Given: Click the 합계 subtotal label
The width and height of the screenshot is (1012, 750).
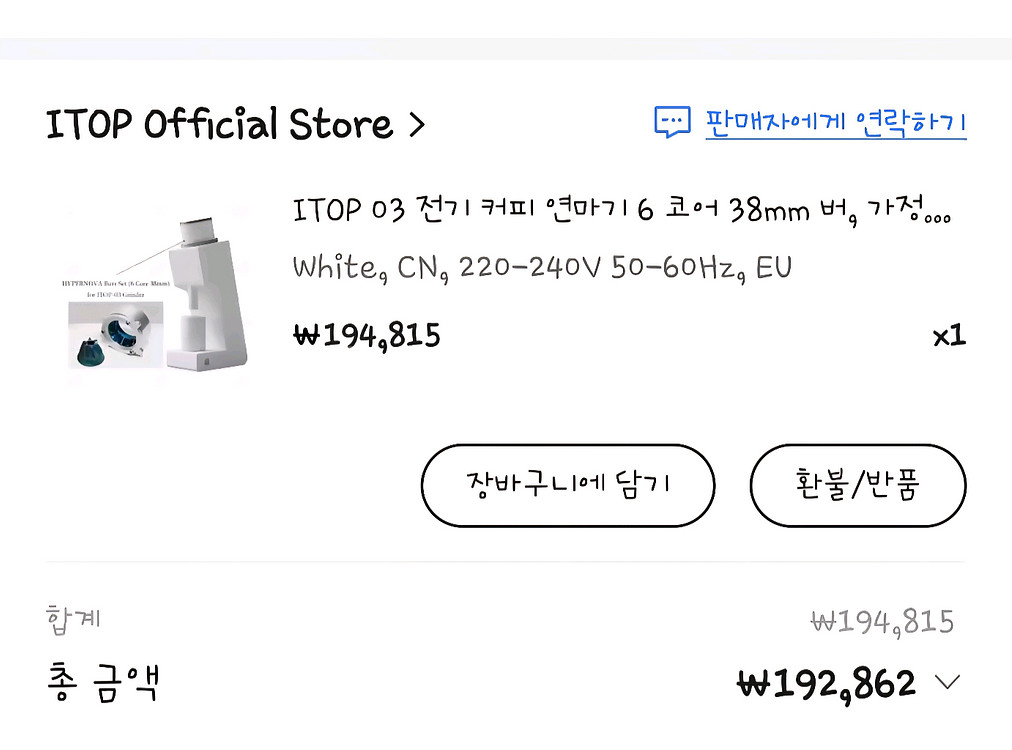Looking at the screenshot, I should click(x=73, y=618).
